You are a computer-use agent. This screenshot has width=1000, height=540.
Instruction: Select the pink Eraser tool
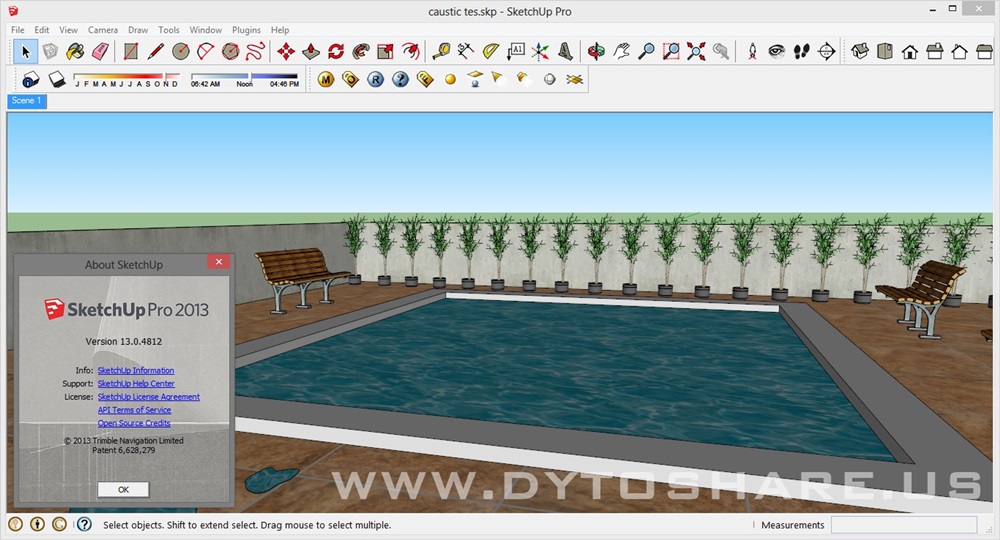coord(100,52)
